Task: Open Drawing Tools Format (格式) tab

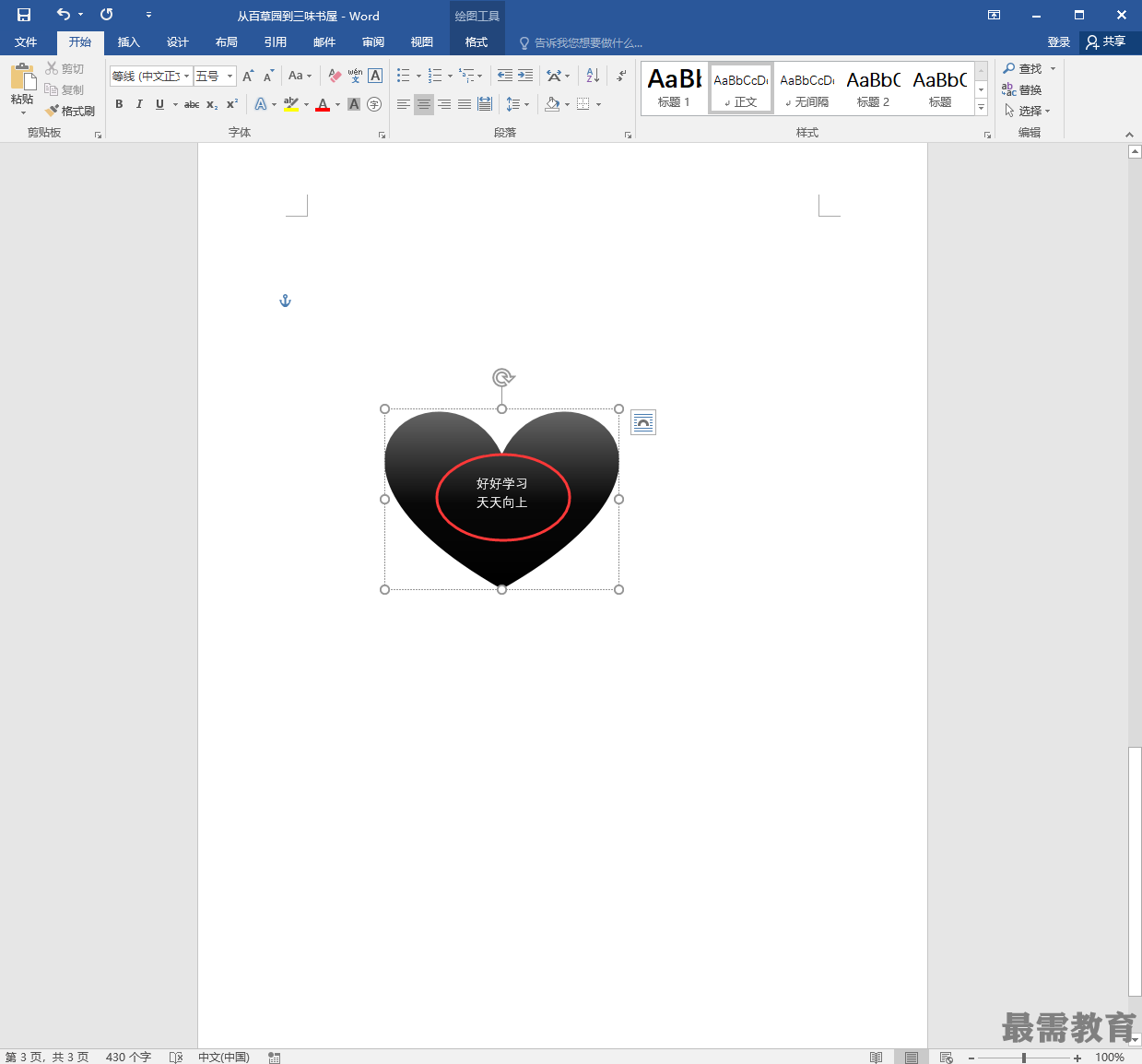Action: 477,42
